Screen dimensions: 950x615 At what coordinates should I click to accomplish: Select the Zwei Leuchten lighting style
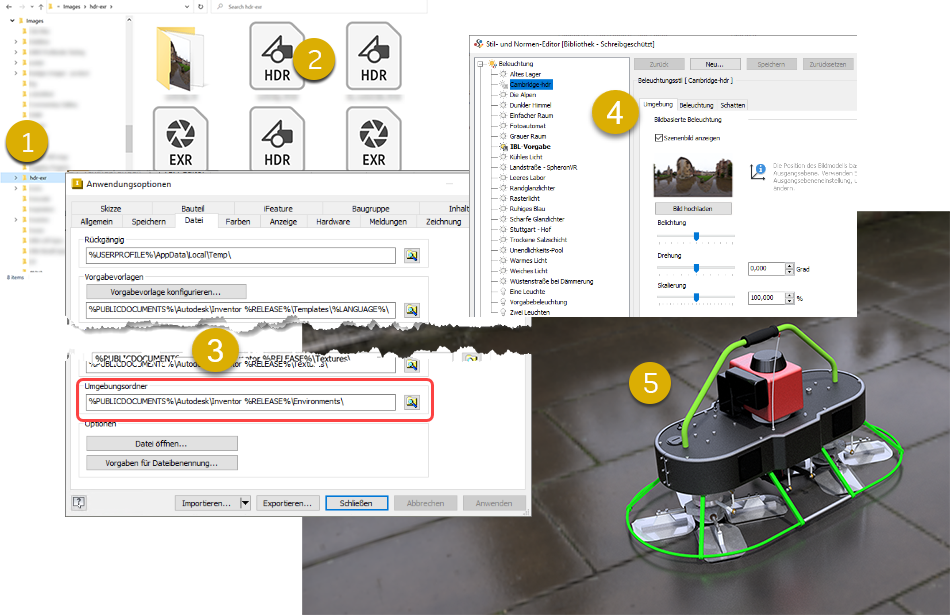[x=530, y=313]
